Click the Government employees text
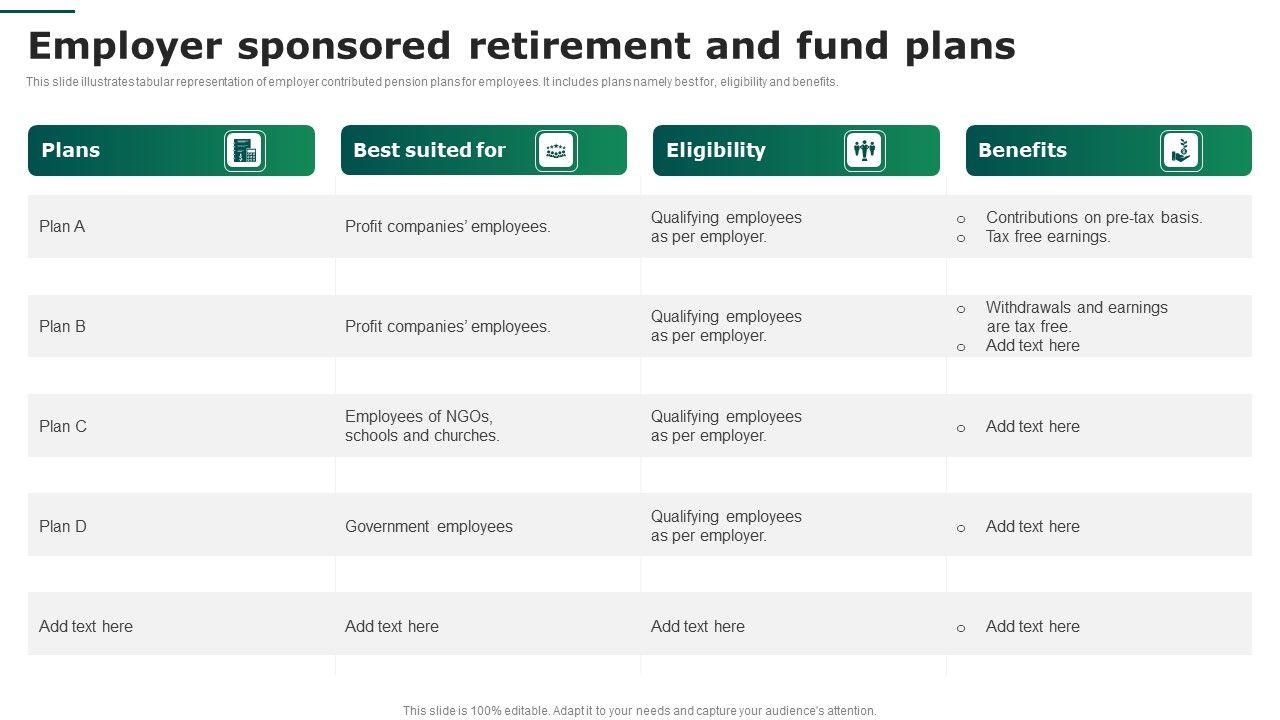The width and height of the screenshot is (1280, 720). pos(429,527)
